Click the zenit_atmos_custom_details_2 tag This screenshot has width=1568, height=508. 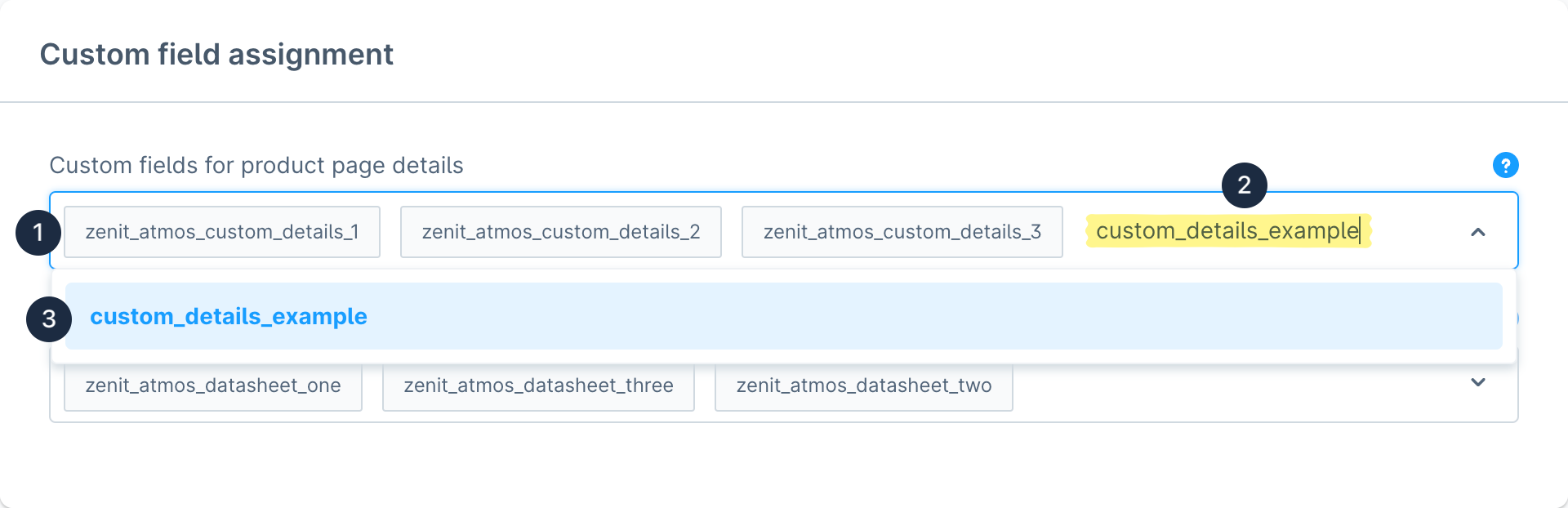click(560, 232)
